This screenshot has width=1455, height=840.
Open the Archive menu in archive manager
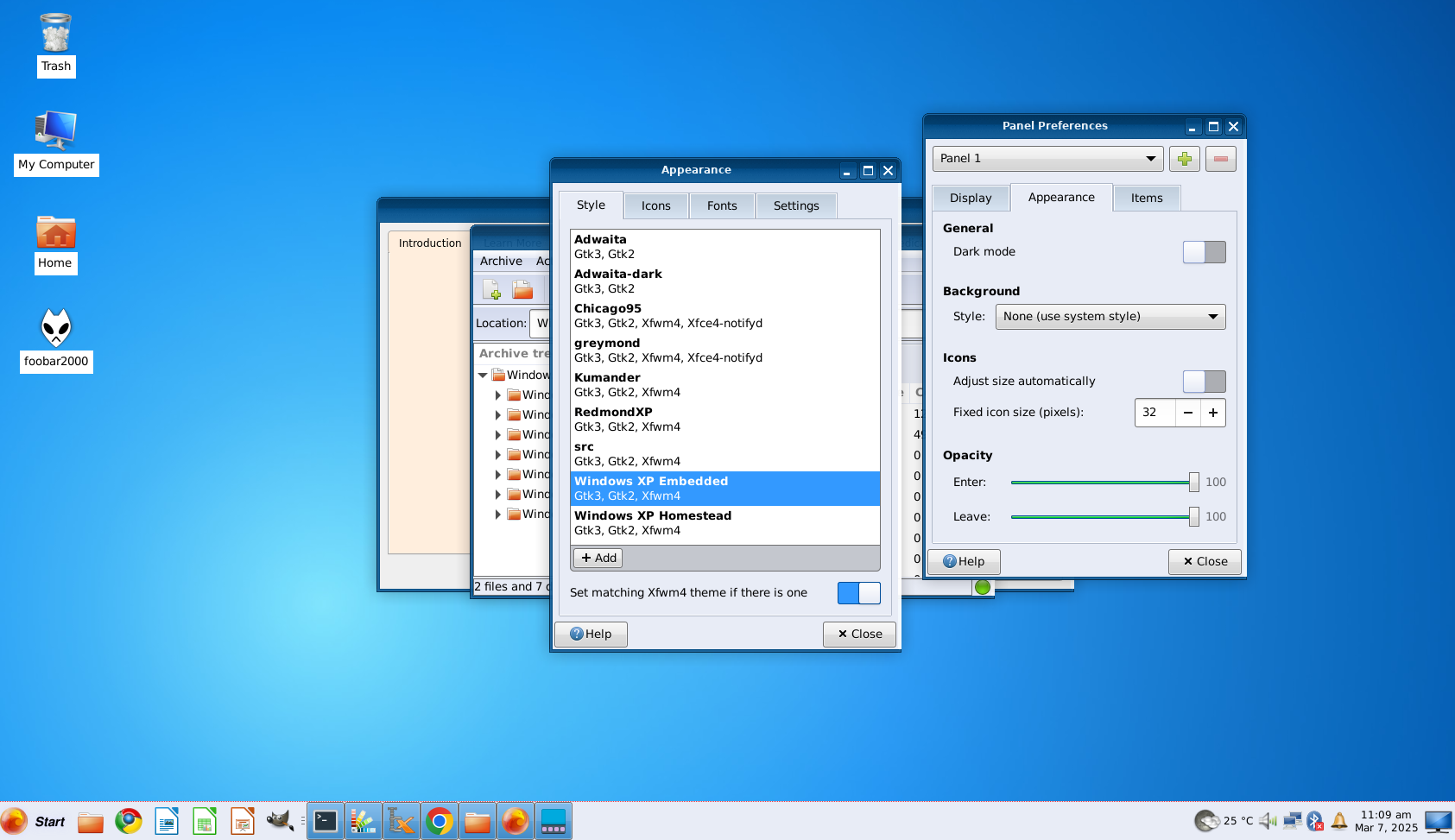501,262
